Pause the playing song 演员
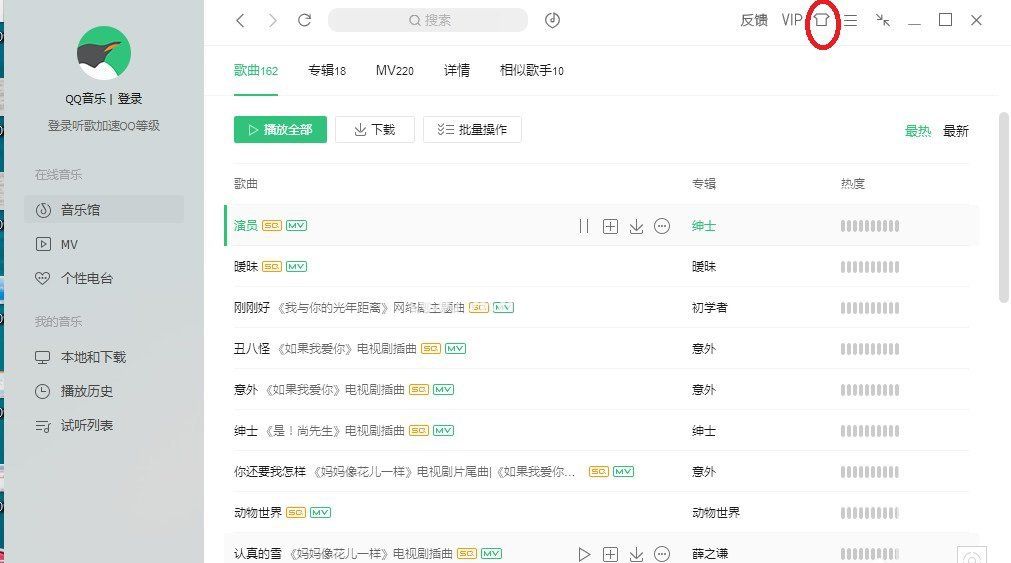The height and width of the screenshot is (563, 1011). (584, 226)
